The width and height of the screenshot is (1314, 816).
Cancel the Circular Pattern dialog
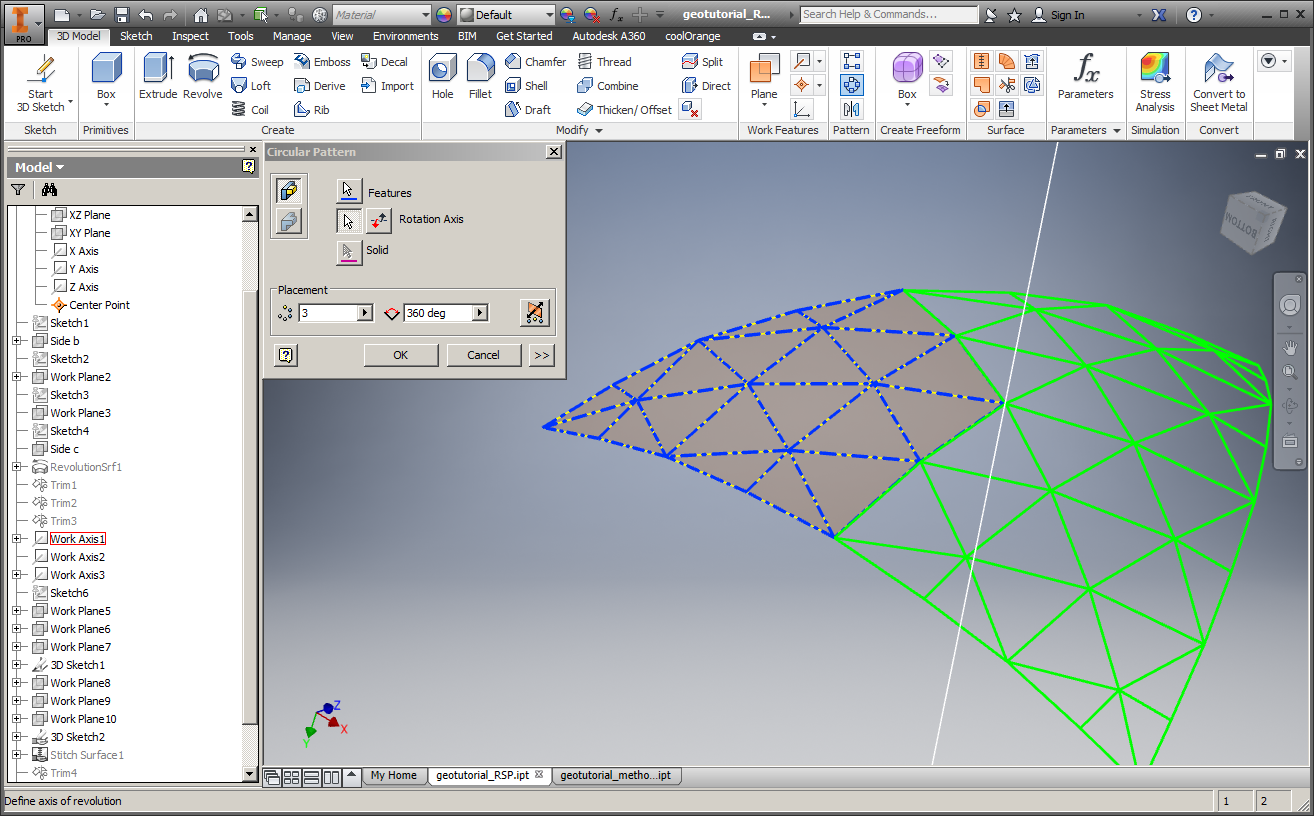click(483, 355)
